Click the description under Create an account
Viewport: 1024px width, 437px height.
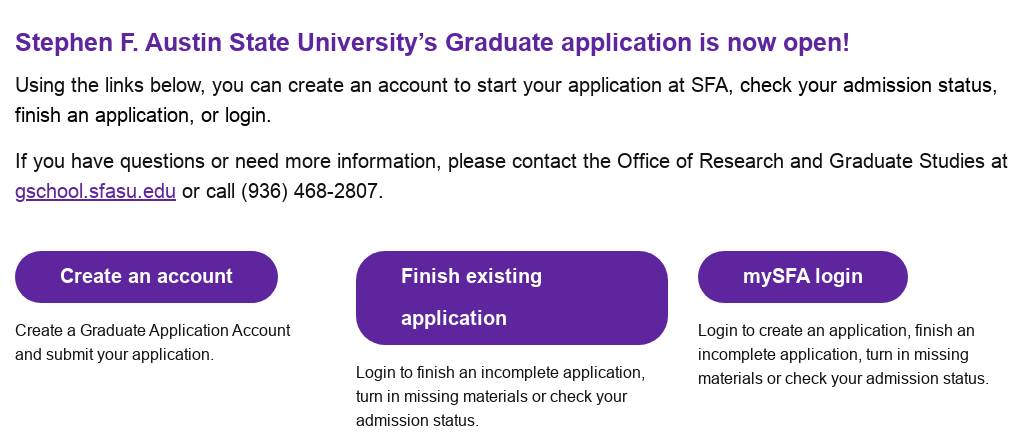pyautogui.click(x=152, y=342)
